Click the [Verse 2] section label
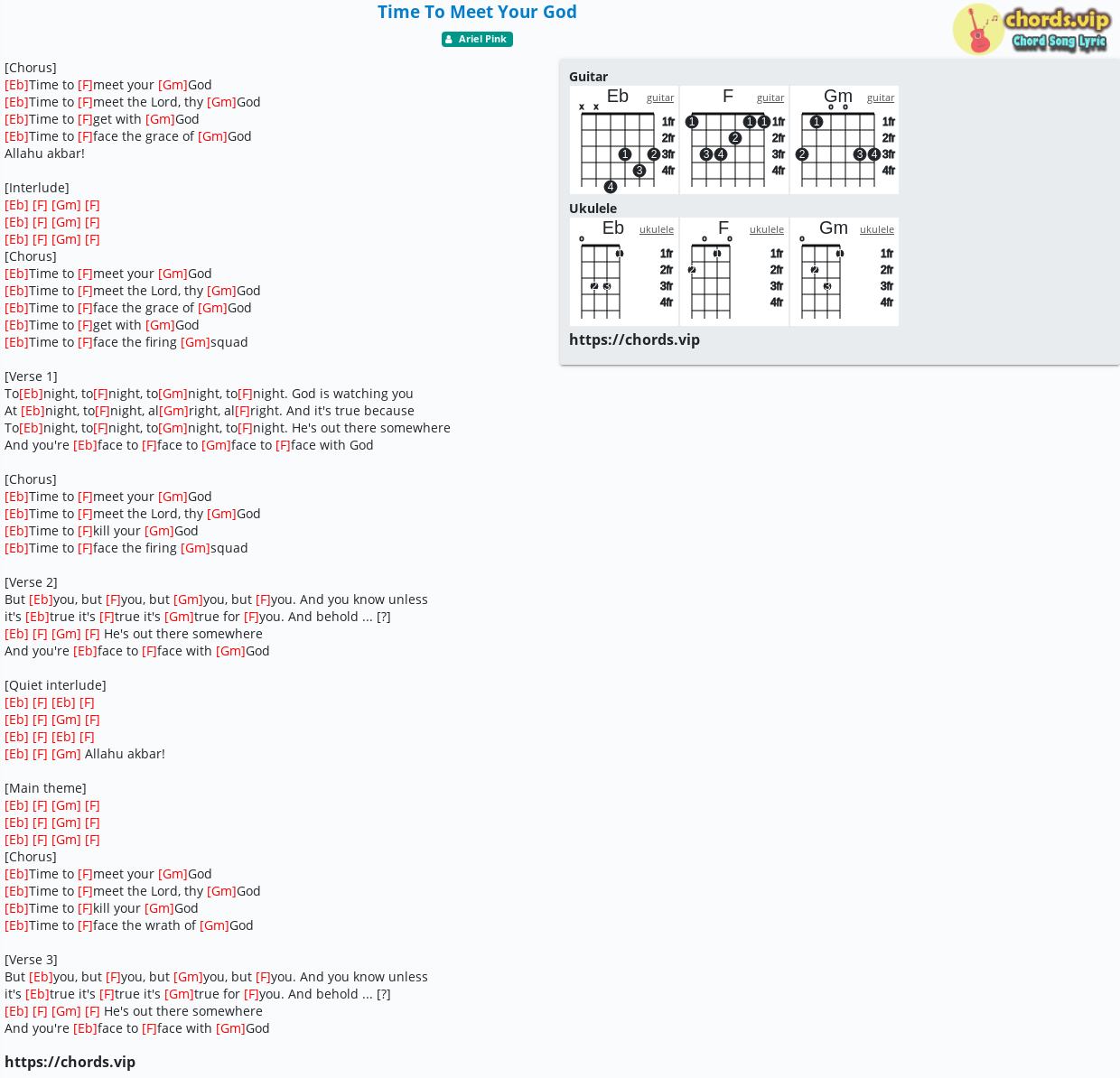Viewport: 1120px width, 1078px height. click(31, 582)
